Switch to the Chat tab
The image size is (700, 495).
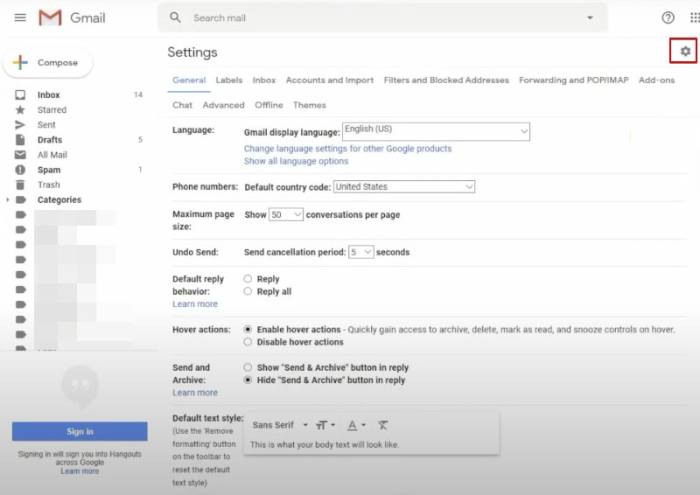(182, 105)
